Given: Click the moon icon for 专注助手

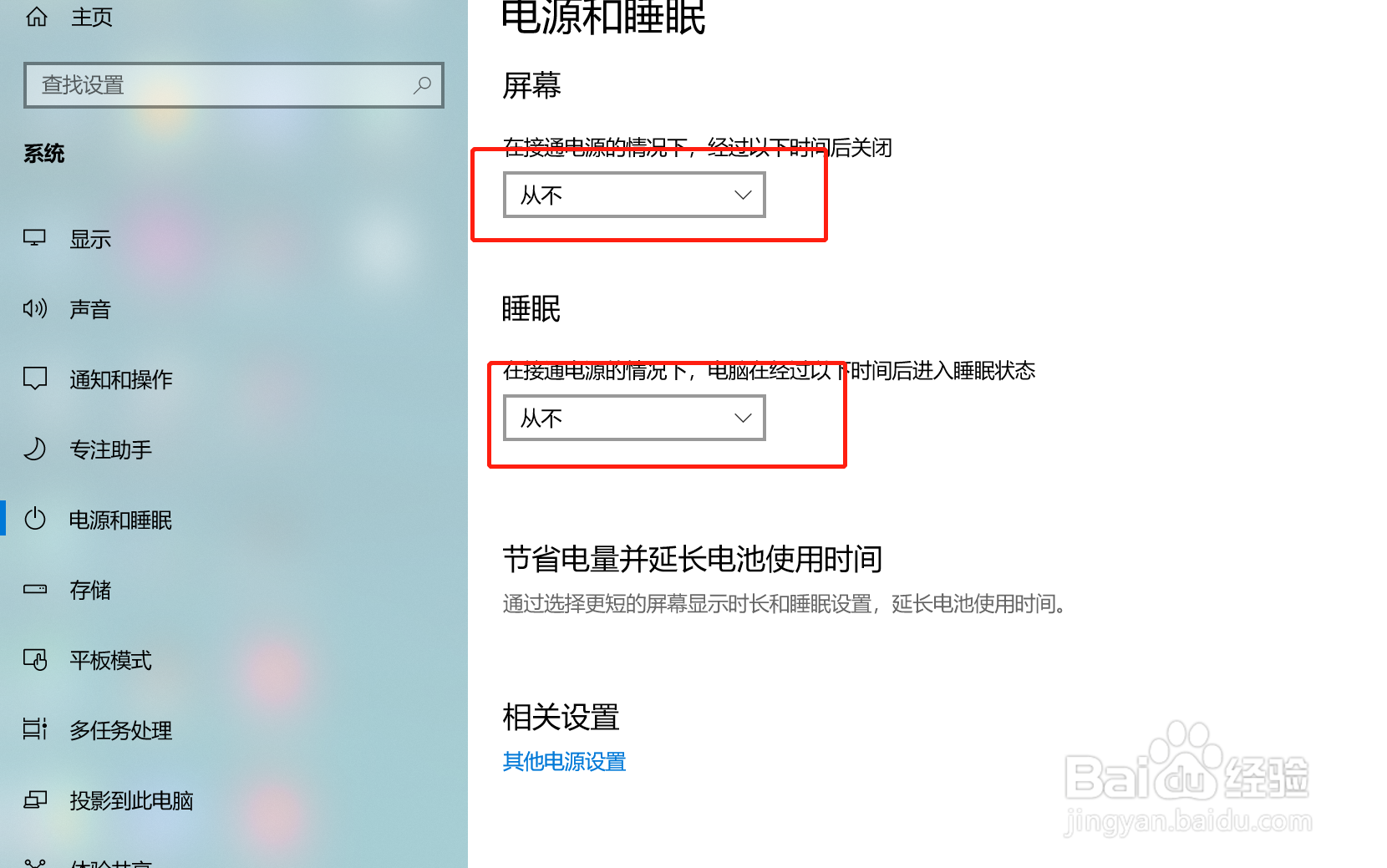Looking at the screenshot, I should pos(34,449).
